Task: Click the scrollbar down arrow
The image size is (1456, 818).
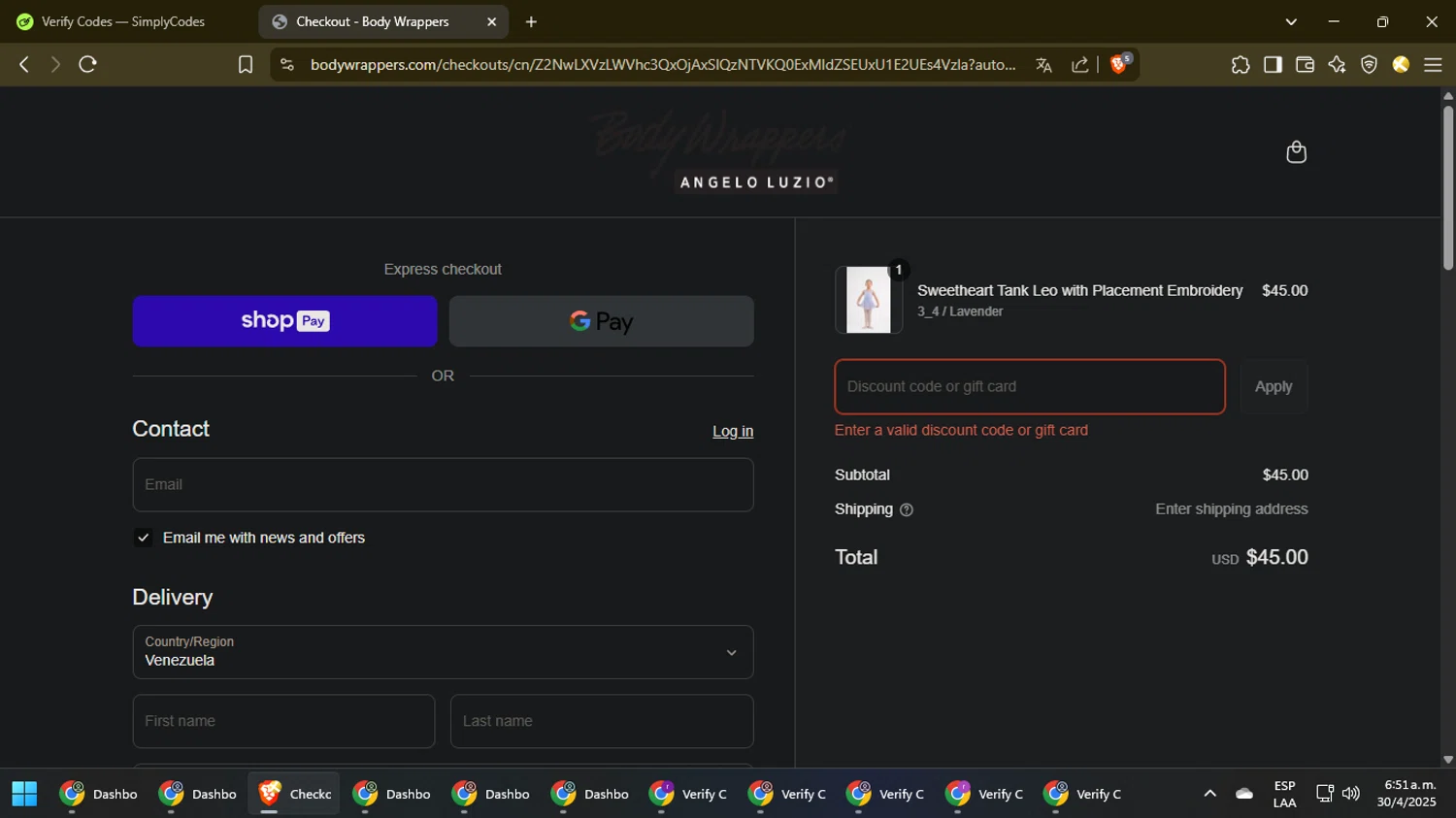Action: (1448, 760)
